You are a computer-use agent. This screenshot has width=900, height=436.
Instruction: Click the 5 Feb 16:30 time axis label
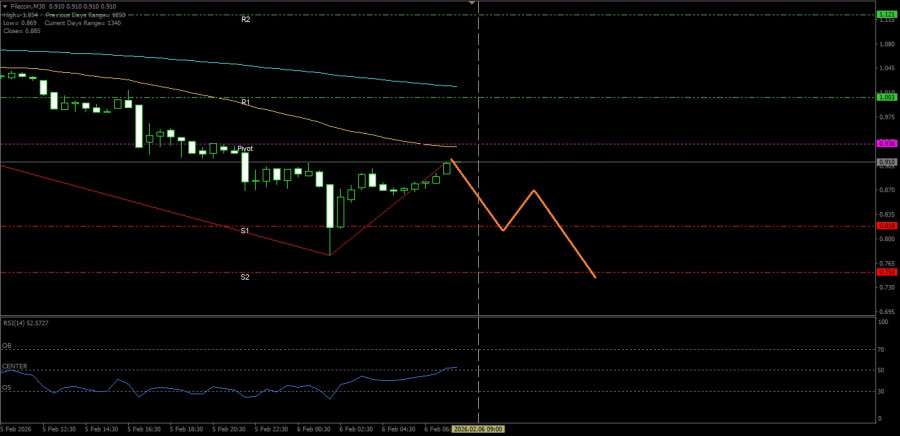pos(143,429)
